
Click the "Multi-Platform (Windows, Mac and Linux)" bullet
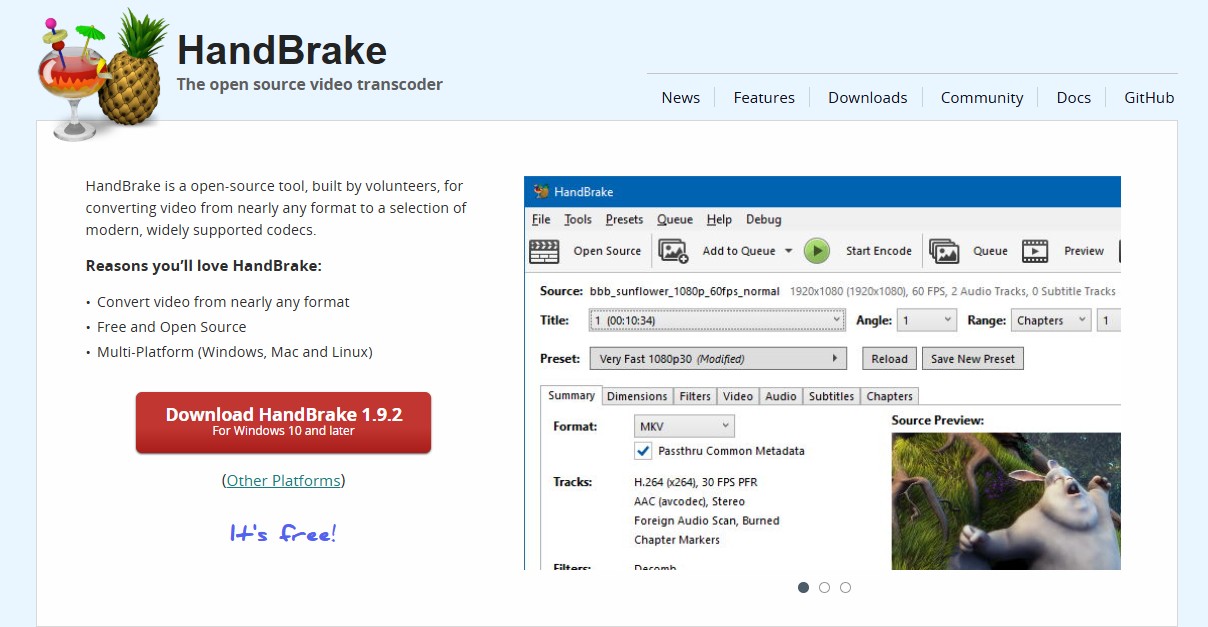pos(235,352)
